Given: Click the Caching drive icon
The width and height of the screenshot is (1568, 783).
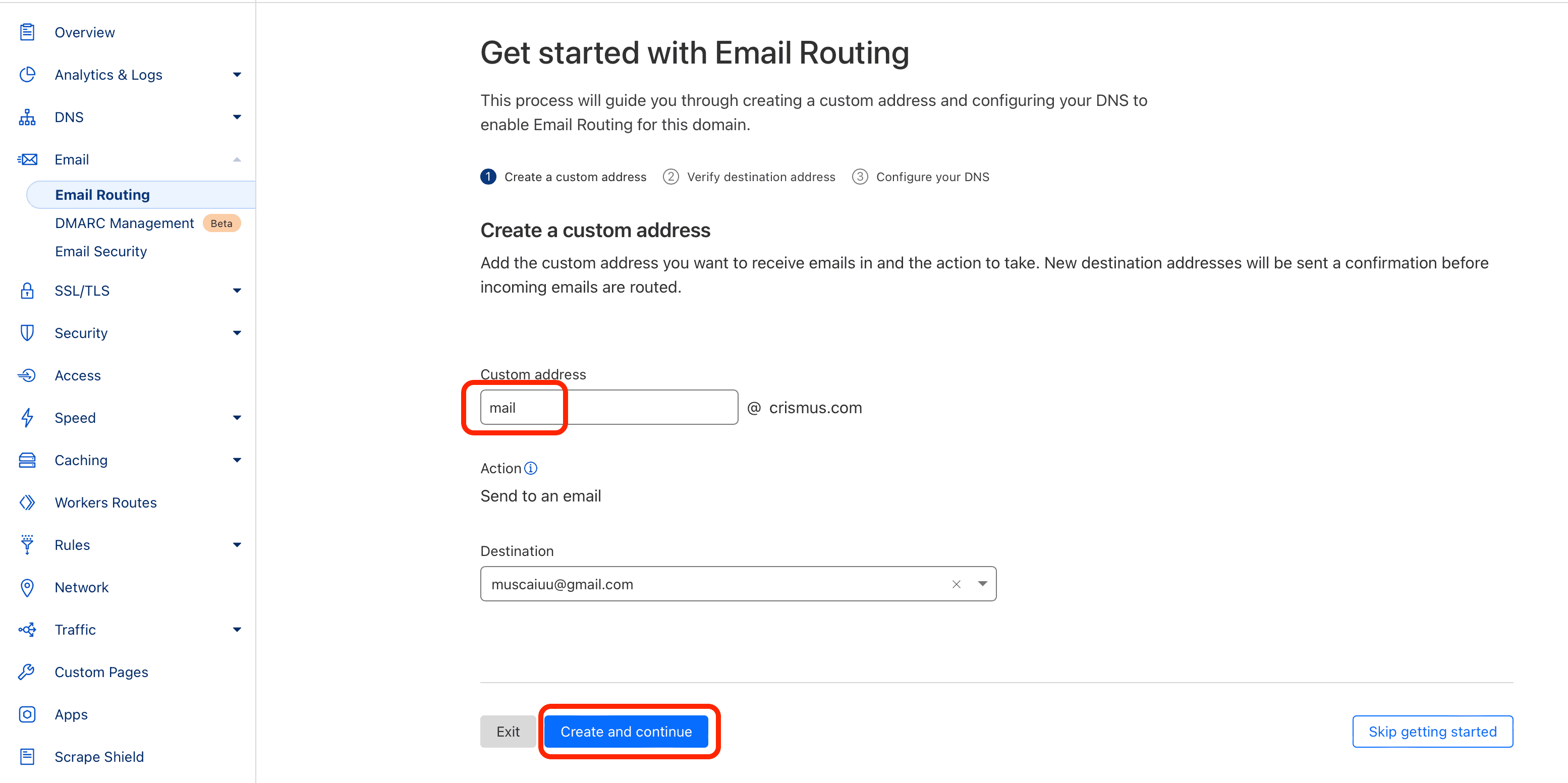Looking at the screenshot, I should coord(27,460).
